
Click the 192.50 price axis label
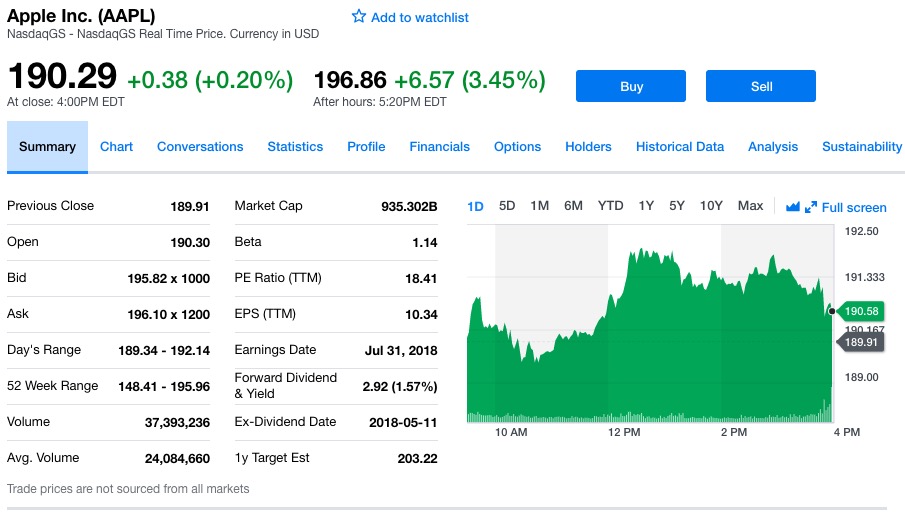pyautogui.click(x=861, y=231)
